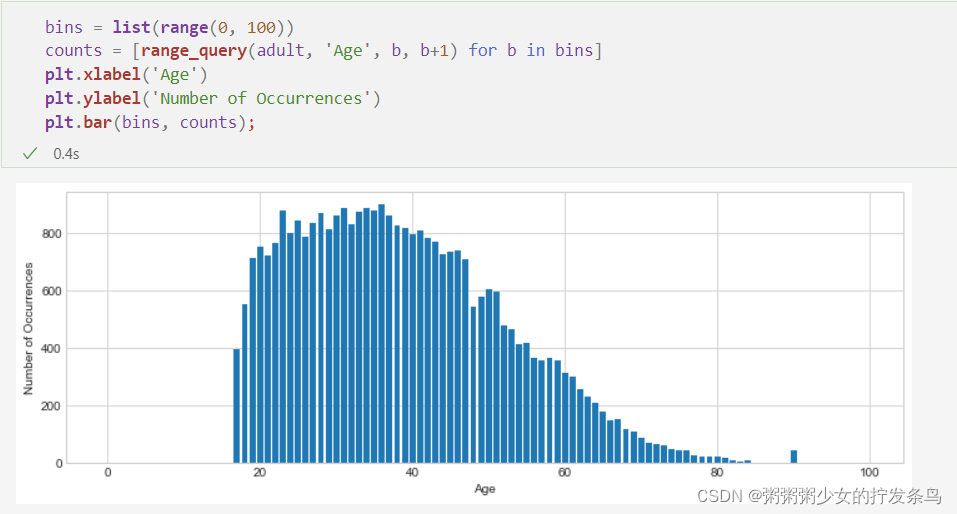Click the x-axis tick label 20
The width and height of the screenshot is (957, 514).
[260, 472]
